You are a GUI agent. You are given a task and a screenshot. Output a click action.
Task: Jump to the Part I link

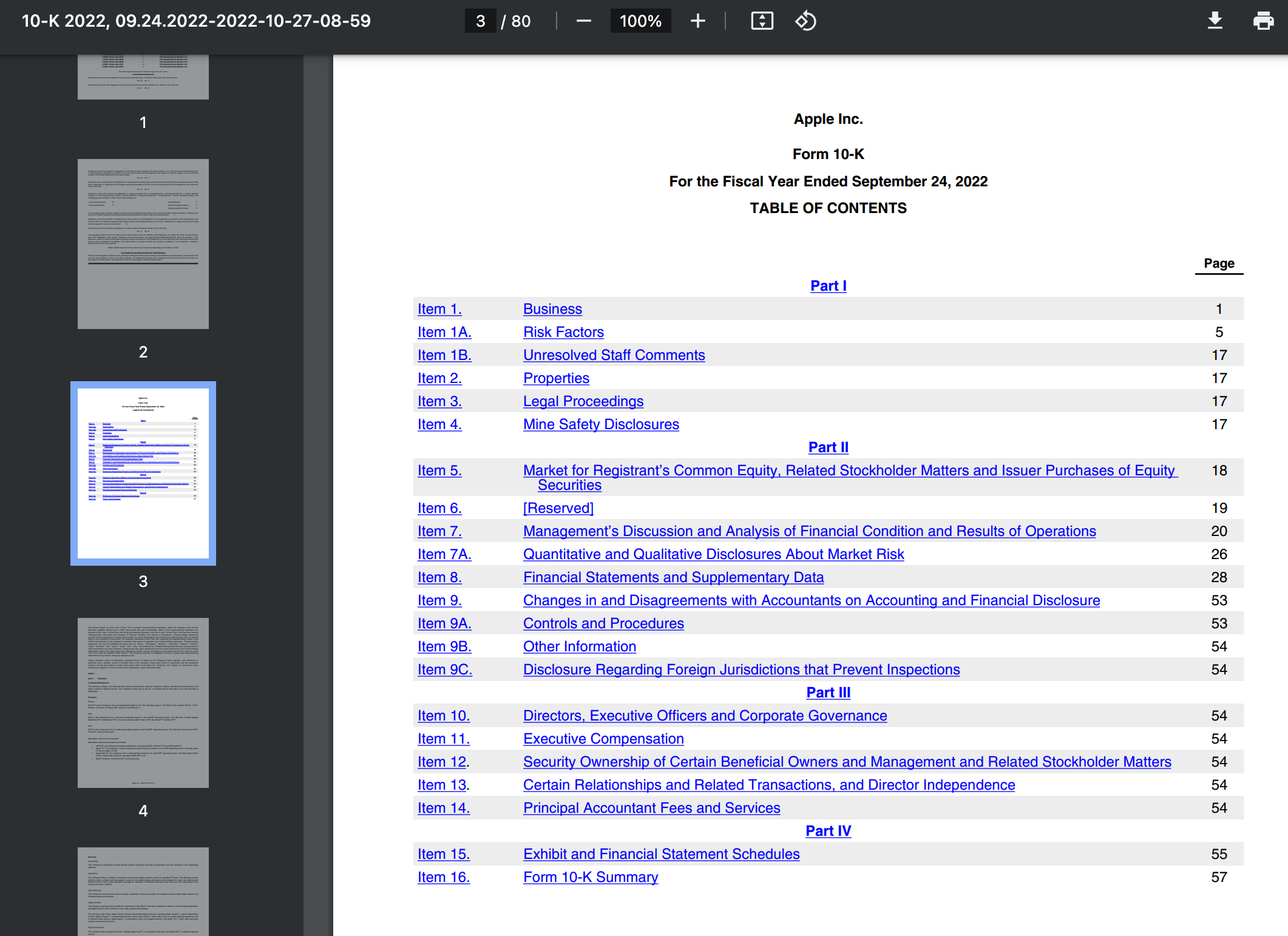tap(828, 286)
